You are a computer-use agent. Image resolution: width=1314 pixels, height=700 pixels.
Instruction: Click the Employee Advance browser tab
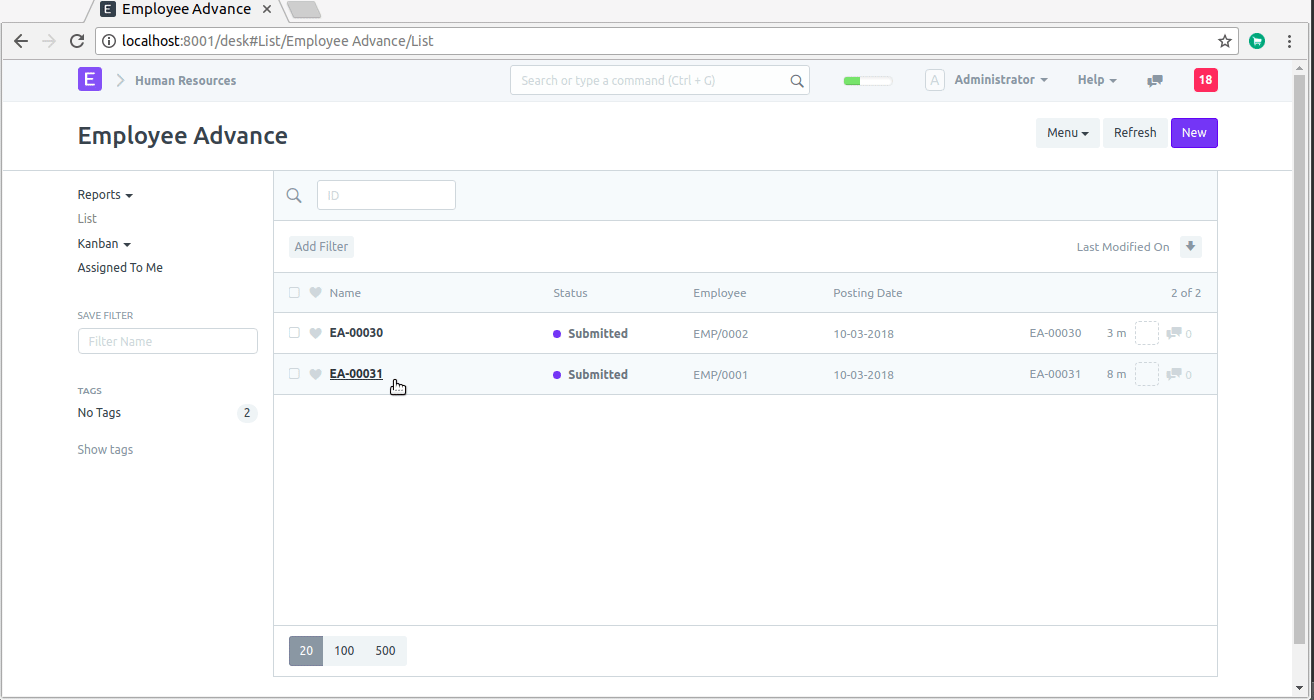185,10
